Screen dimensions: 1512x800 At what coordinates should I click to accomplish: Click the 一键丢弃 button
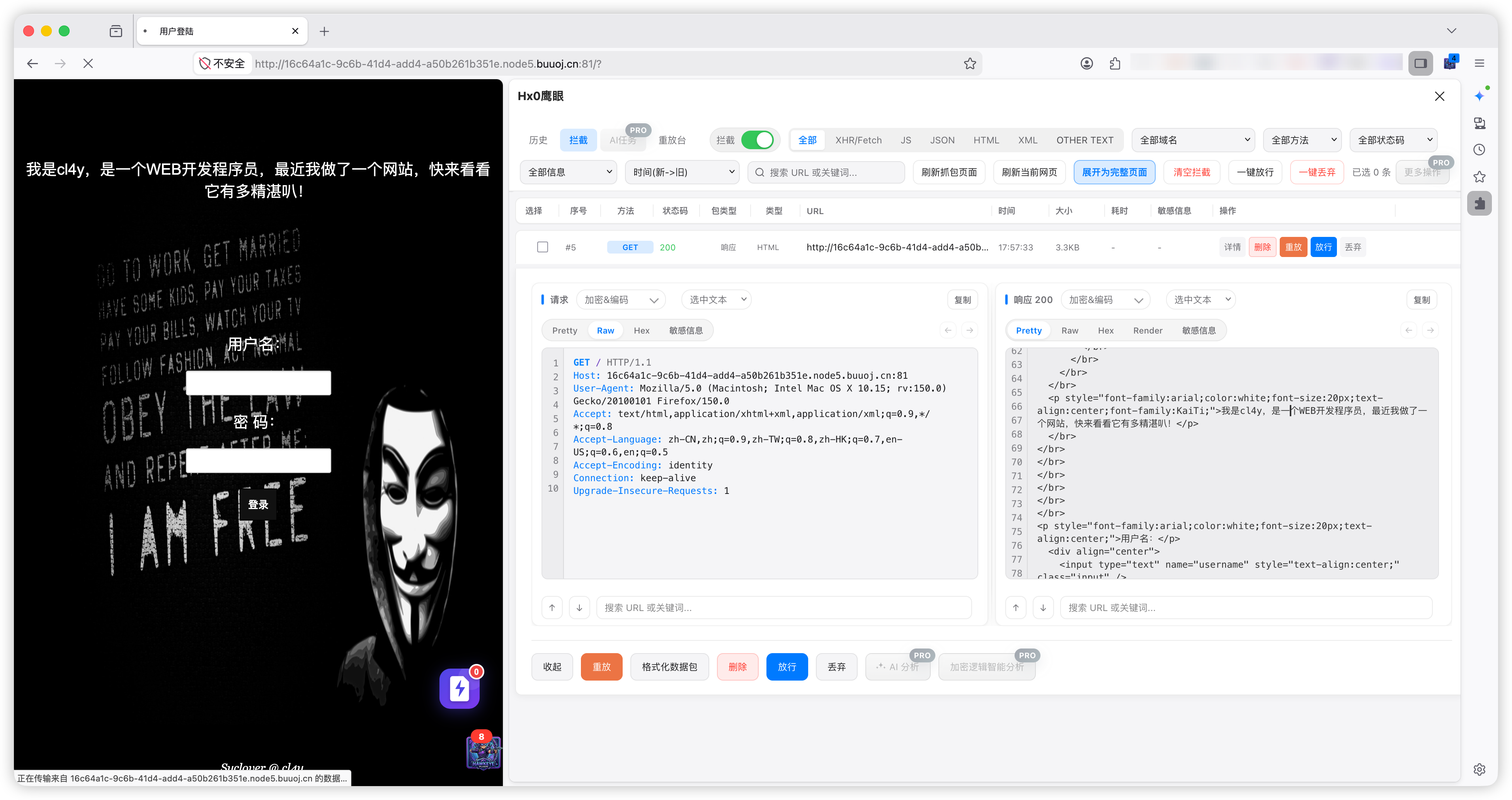pyautogui.click(x=1316, y=173)
